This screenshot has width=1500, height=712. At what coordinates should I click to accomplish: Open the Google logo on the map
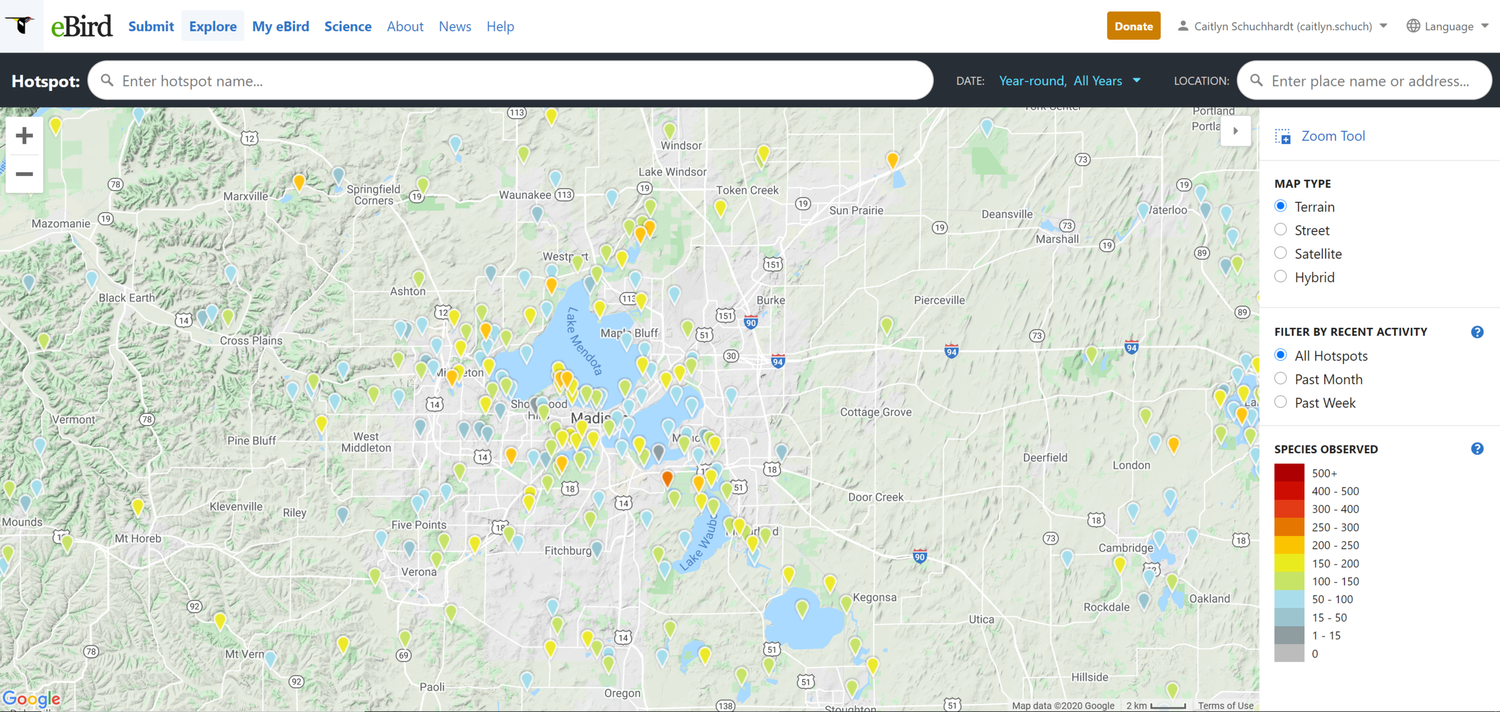[31, 698]
